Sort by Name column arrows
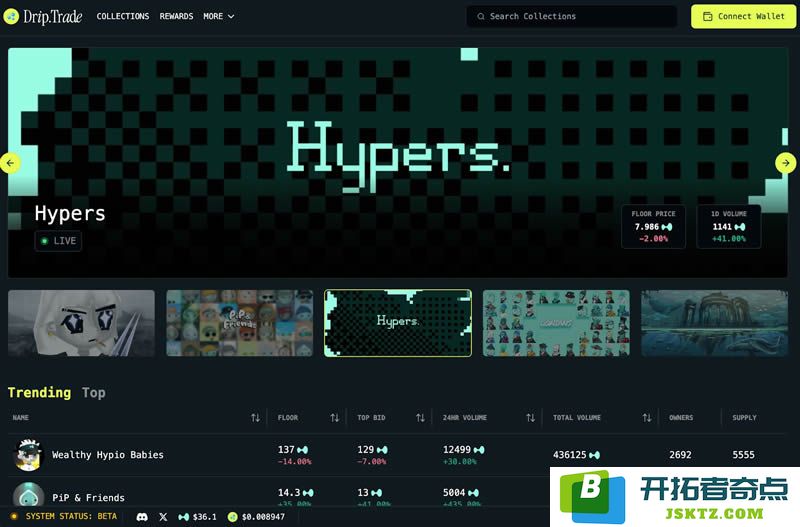The height and width of the screenshot is (527, 800). coord(256,418)
